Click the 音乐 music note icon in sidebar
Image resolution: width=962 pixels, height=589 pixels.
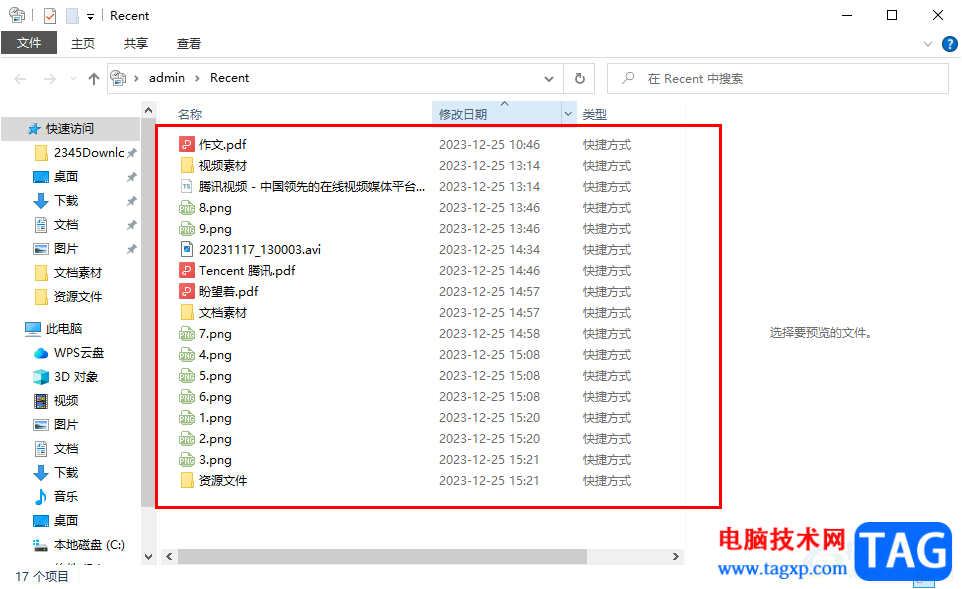[40, 496]
